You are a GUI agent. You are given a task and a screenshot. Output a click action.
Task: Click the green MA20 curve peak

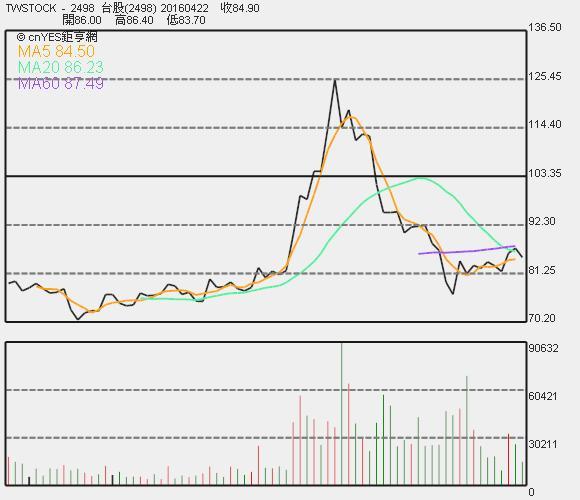[421, 178]
